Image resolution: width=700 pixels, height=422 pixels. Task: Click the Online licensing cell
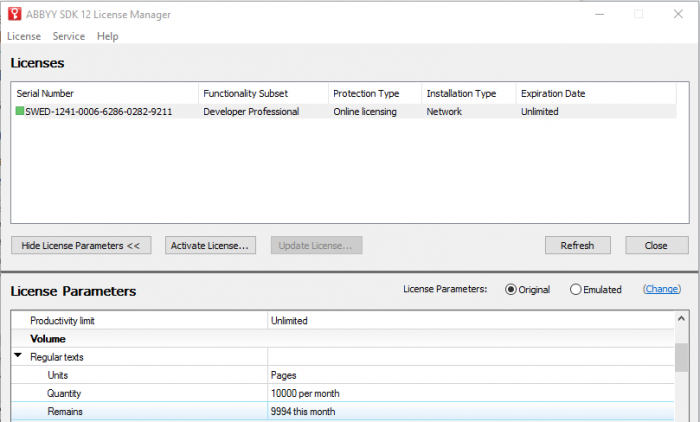click(365, 111)
